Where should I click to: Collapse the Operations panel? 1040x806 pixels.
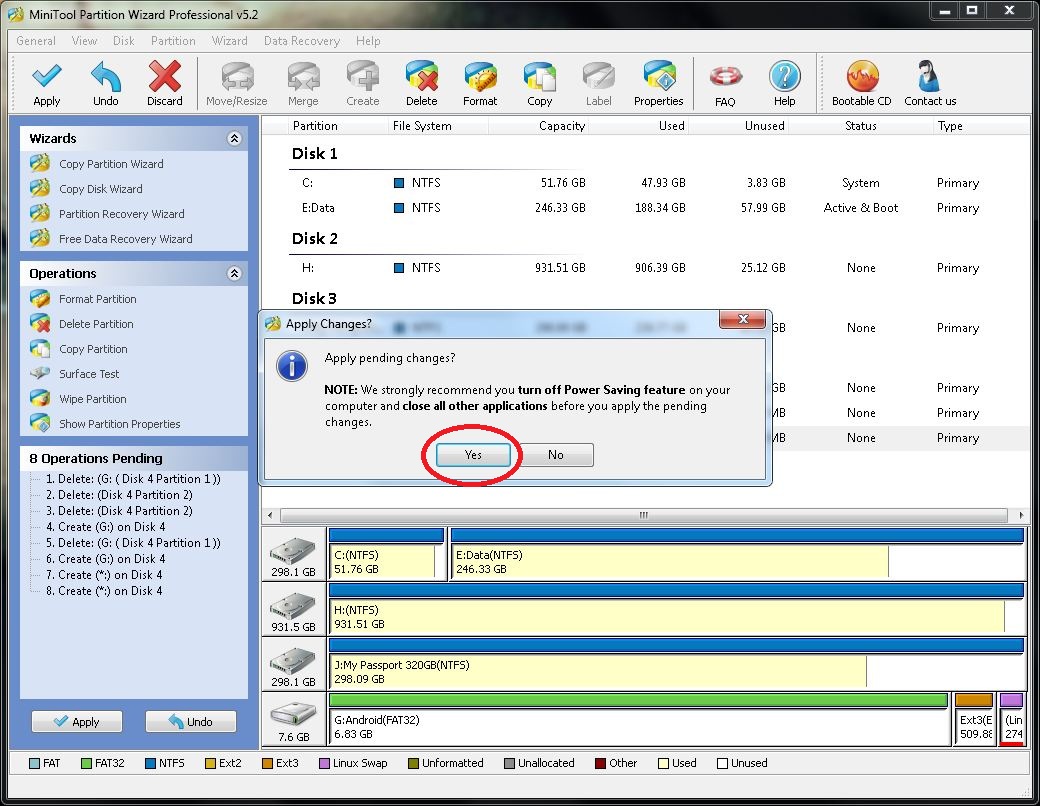tap(234, 273)
